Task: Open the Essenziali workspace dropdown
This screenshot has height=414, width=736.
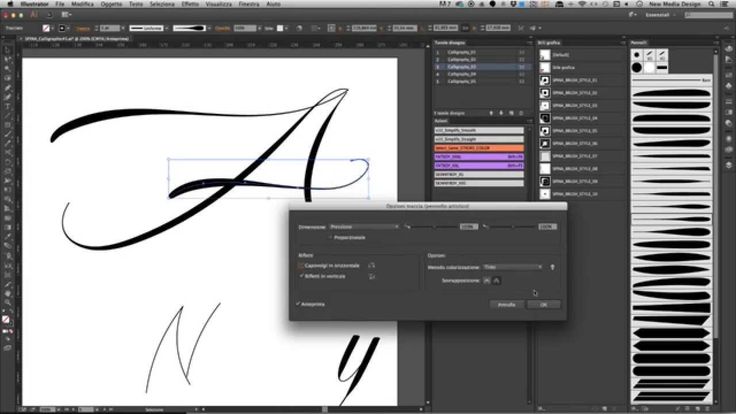Action: pos(660,15)
